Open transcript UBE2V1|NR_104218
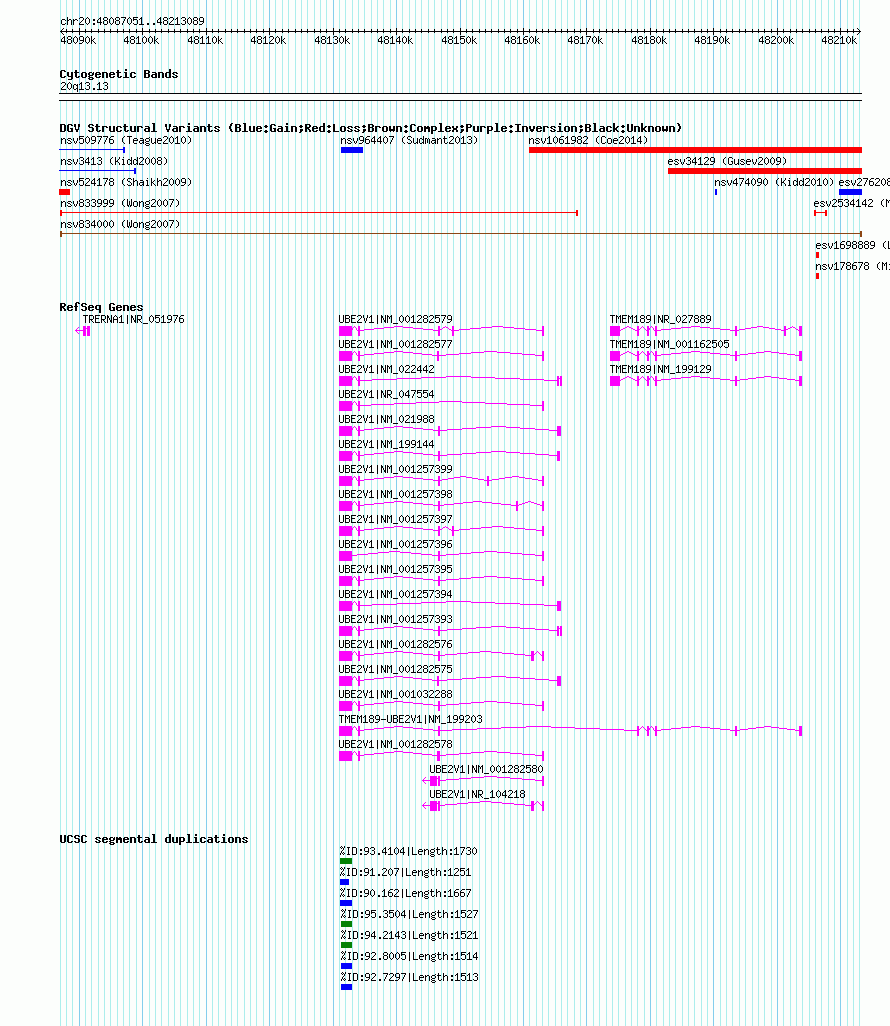The image size is (890, 1026). tap(477, 794)
